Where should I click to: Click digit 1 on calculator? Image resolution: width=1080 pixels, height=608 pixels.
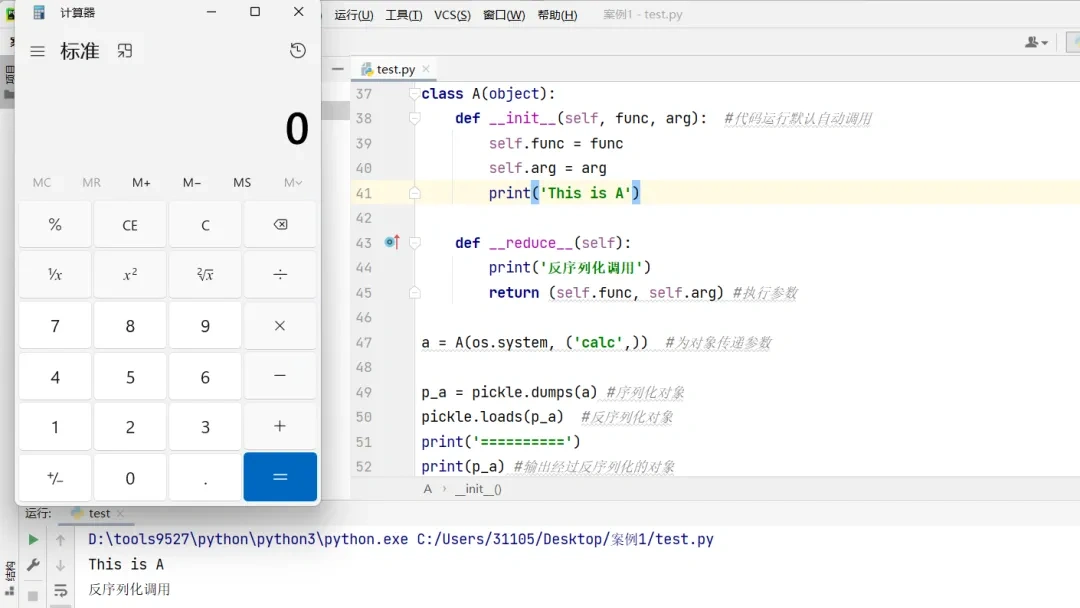tap(55, 427)
